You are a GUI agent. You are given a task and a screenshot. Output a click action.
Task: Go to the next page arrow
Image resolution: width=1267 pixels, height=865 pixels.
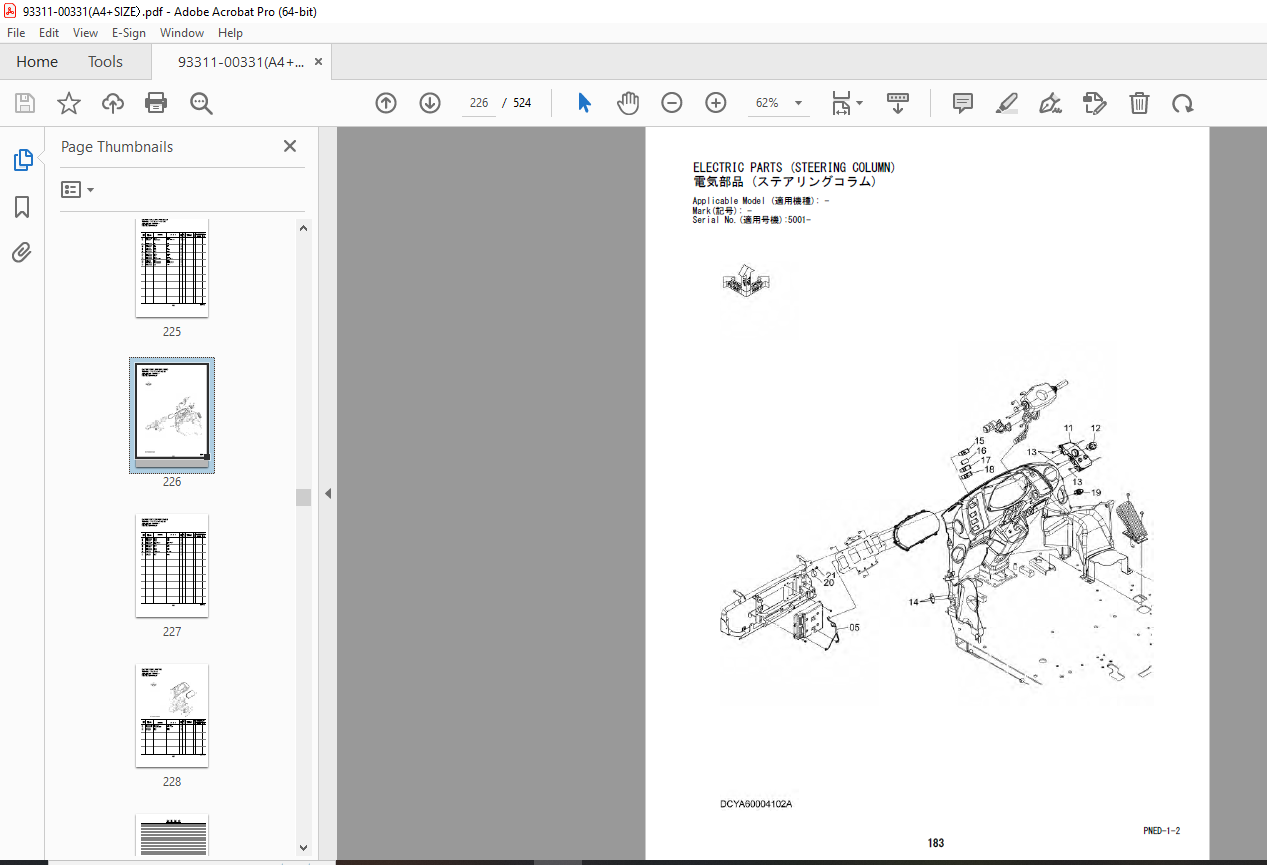click(x=430, y=103)
